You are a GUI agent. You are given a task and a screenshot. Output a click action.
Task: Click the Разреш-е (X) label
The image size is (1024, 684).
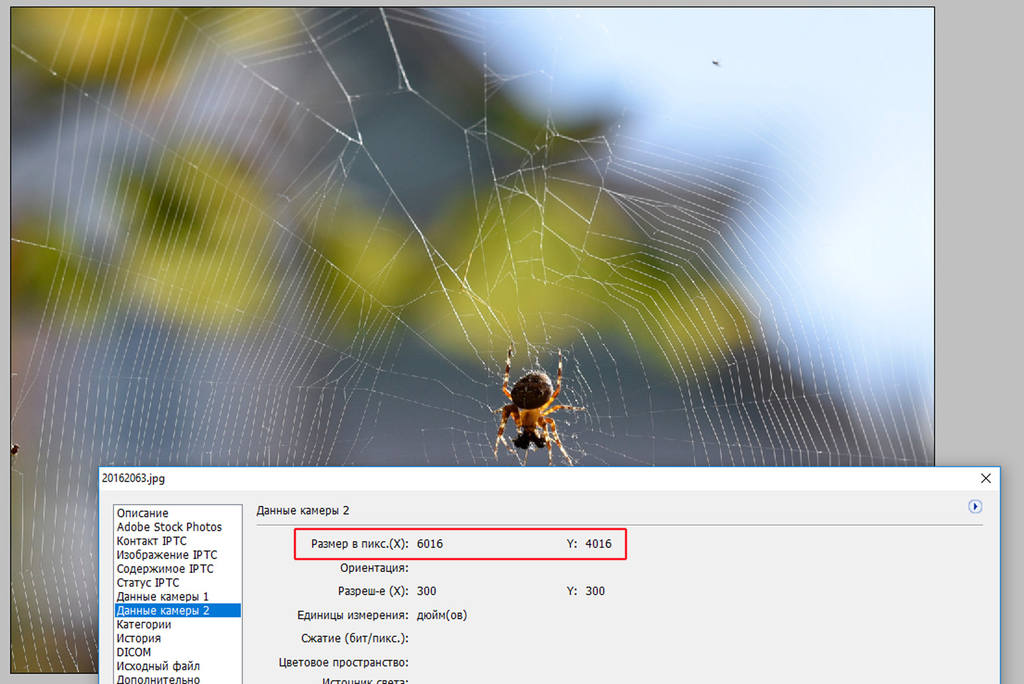click(x=373, y=591)
